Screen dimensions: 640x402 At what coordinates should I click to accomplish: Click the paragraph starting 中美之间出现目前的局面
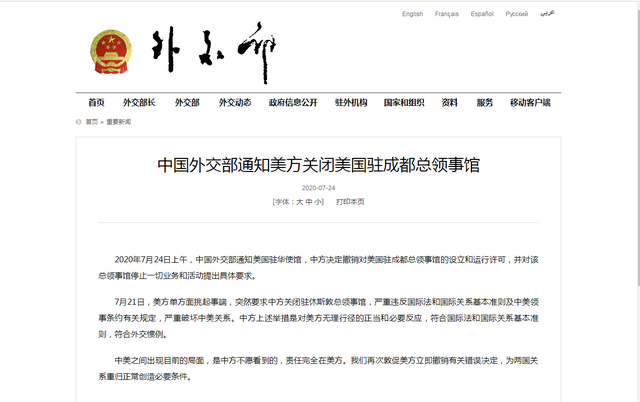(318, 369)
